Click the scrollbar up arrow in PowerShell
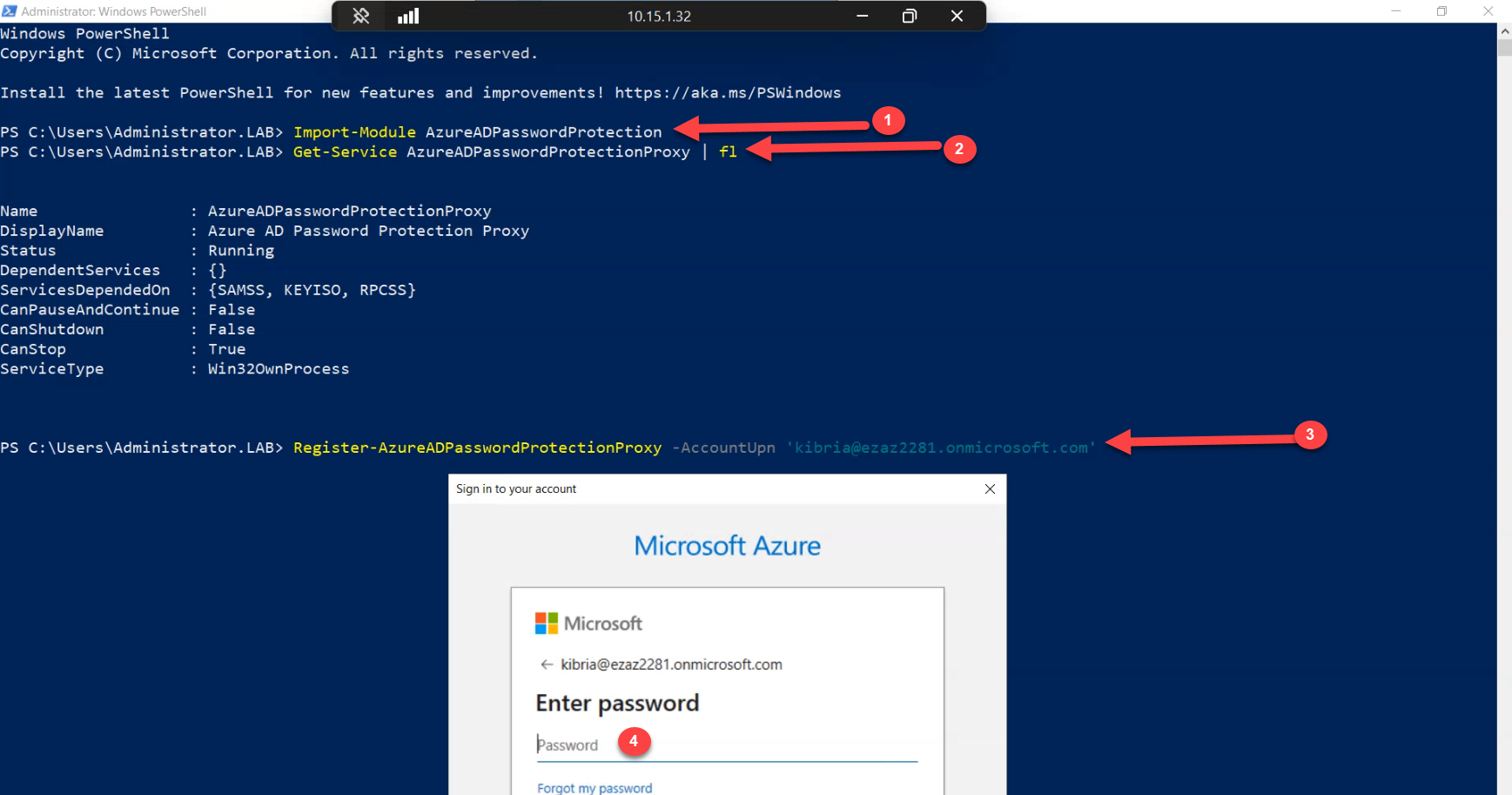Screen dimensions: 1512x795 tap(1504, 30)
